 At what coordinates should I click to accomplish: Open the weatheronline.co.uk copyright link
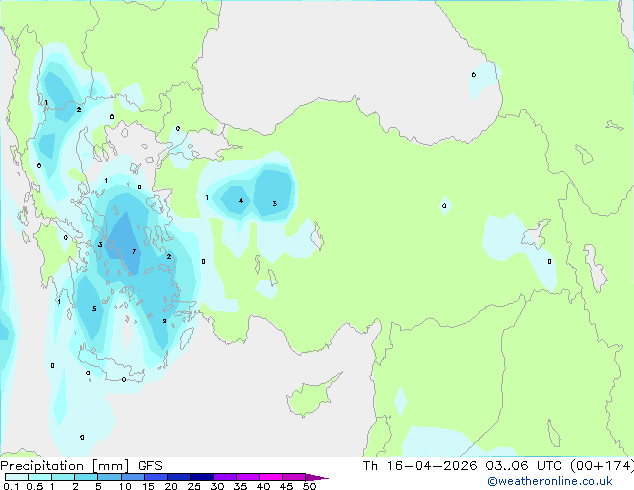click(550, 481)
